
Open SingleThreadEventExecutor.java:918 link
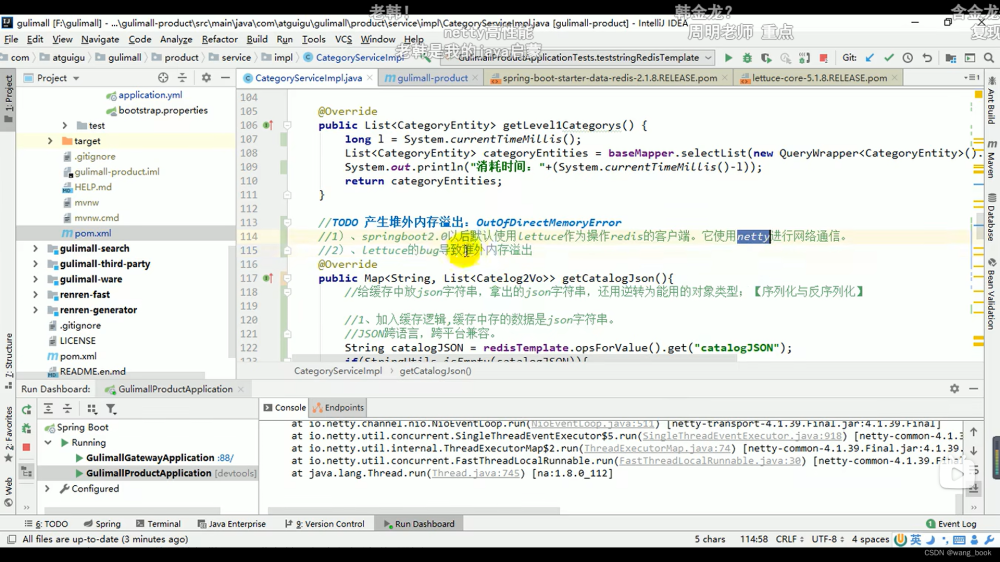point(742,436)
